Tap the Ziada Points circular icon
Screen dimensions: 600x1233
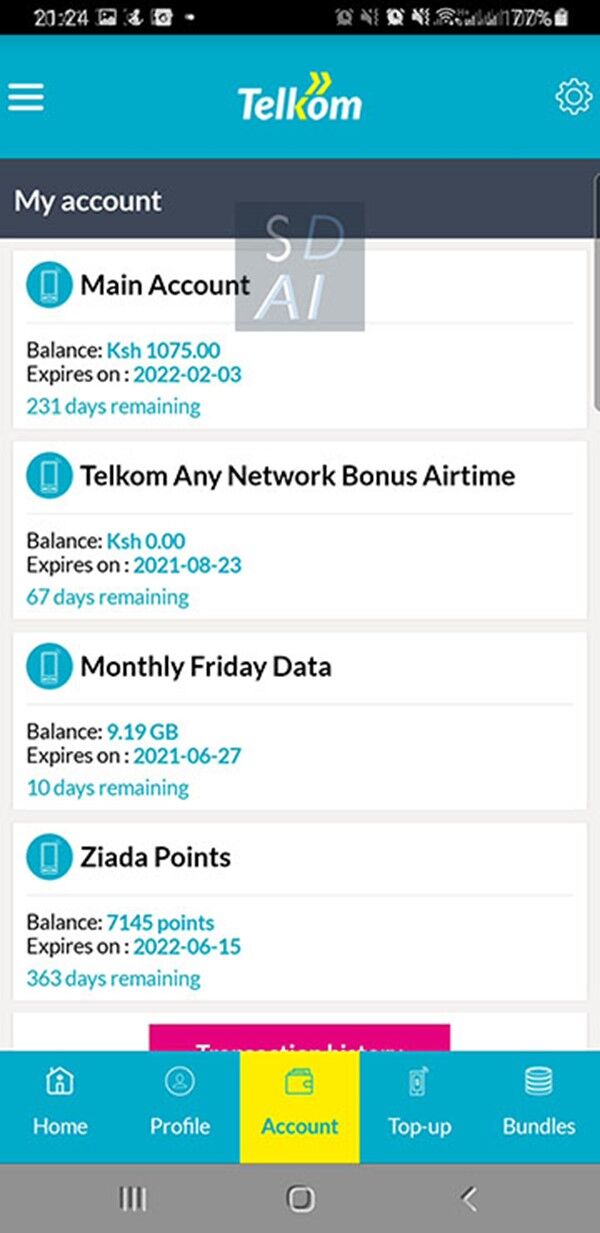point(48,856)
